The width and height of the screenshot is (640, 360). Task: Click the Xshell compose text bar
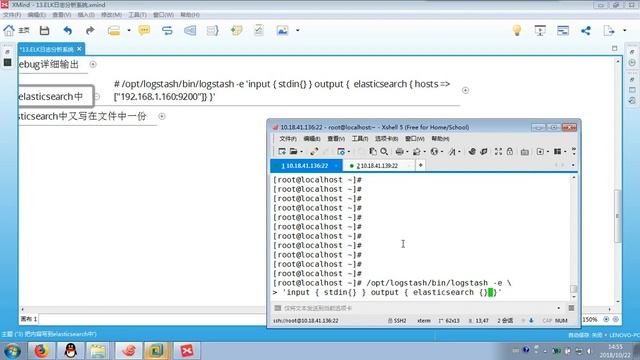pyautogui.click(x=416, y=308)
